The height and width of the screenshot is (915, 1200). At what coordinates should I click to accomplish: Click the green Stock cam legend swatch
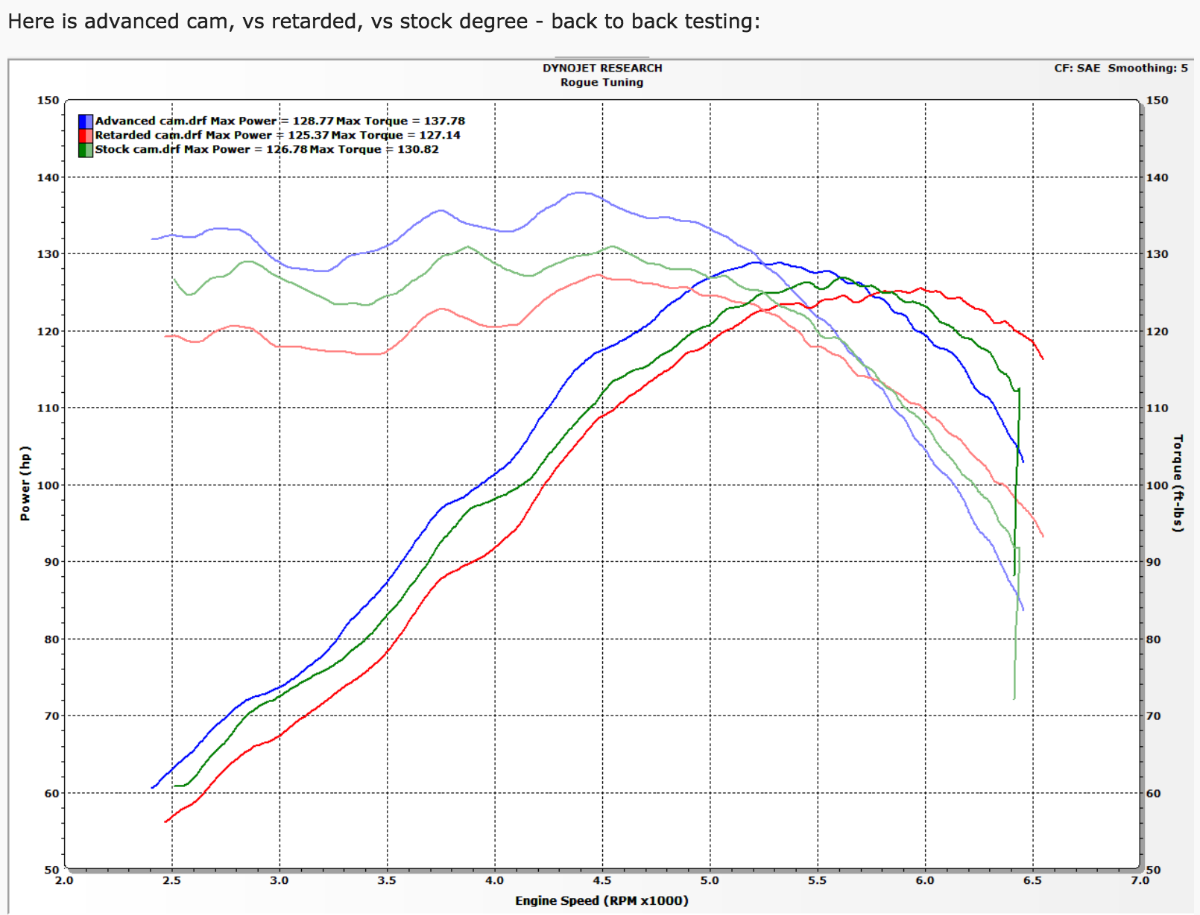pos(86,149)
